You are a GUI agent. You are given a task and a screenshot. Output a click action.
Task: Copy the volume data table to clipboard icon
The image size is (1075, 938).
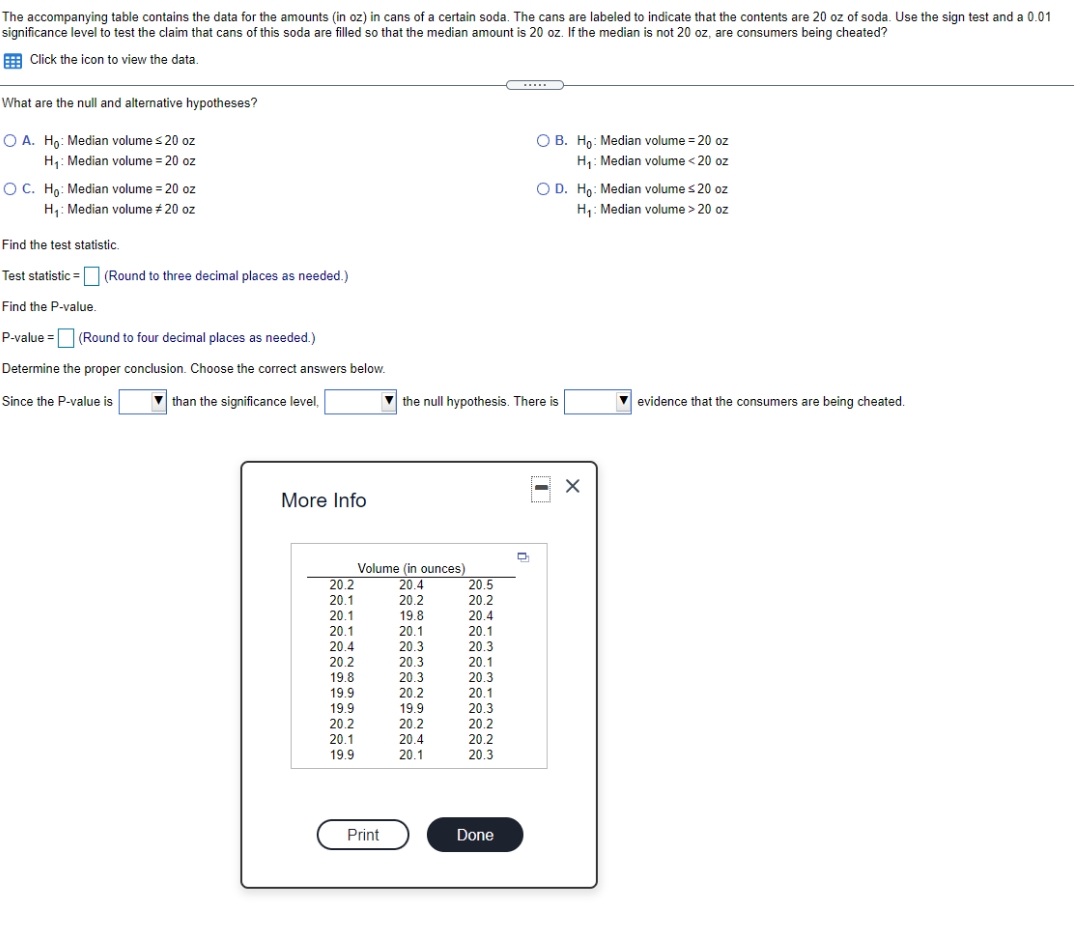(x=523, y=557)
